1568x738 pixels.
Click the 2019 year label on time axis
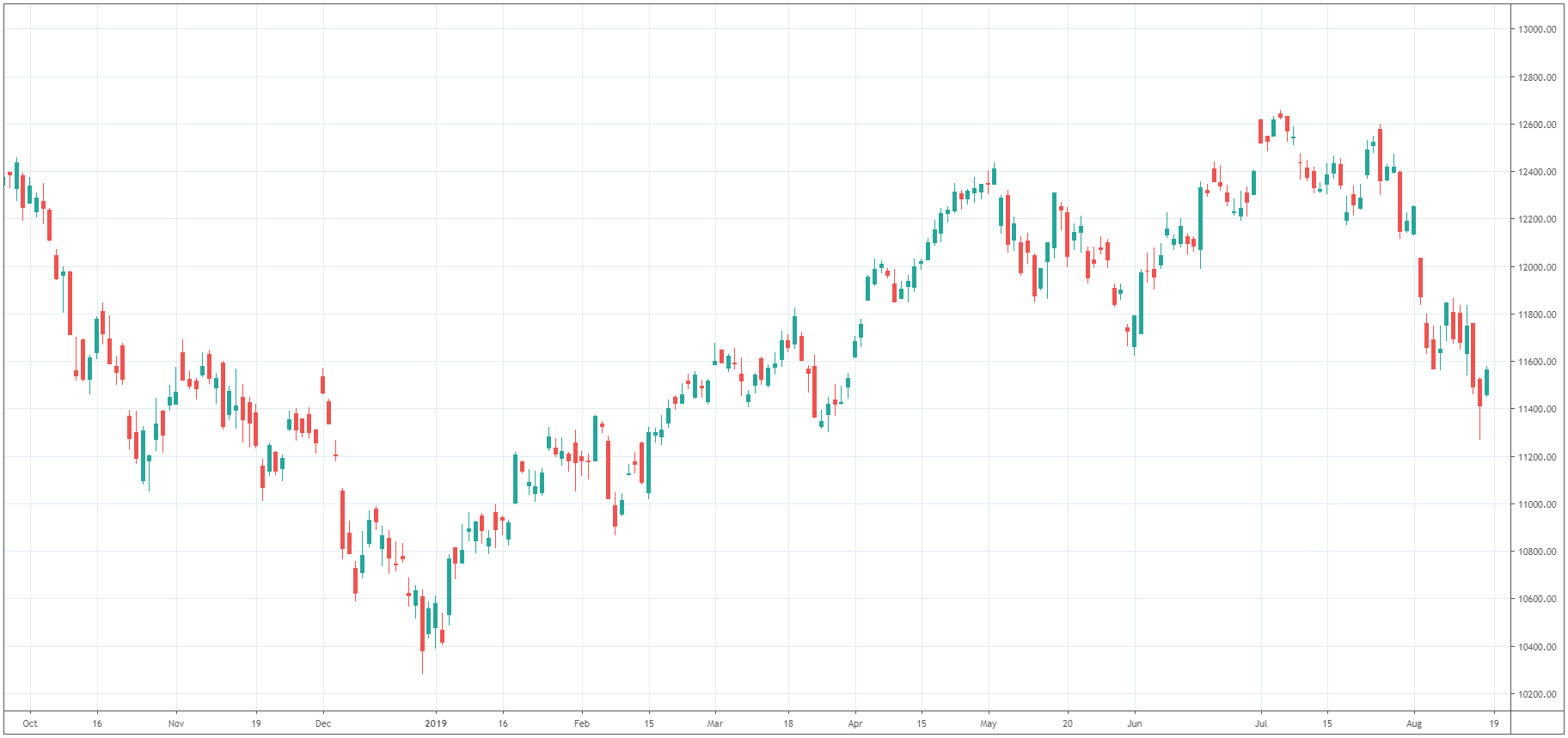436,723
